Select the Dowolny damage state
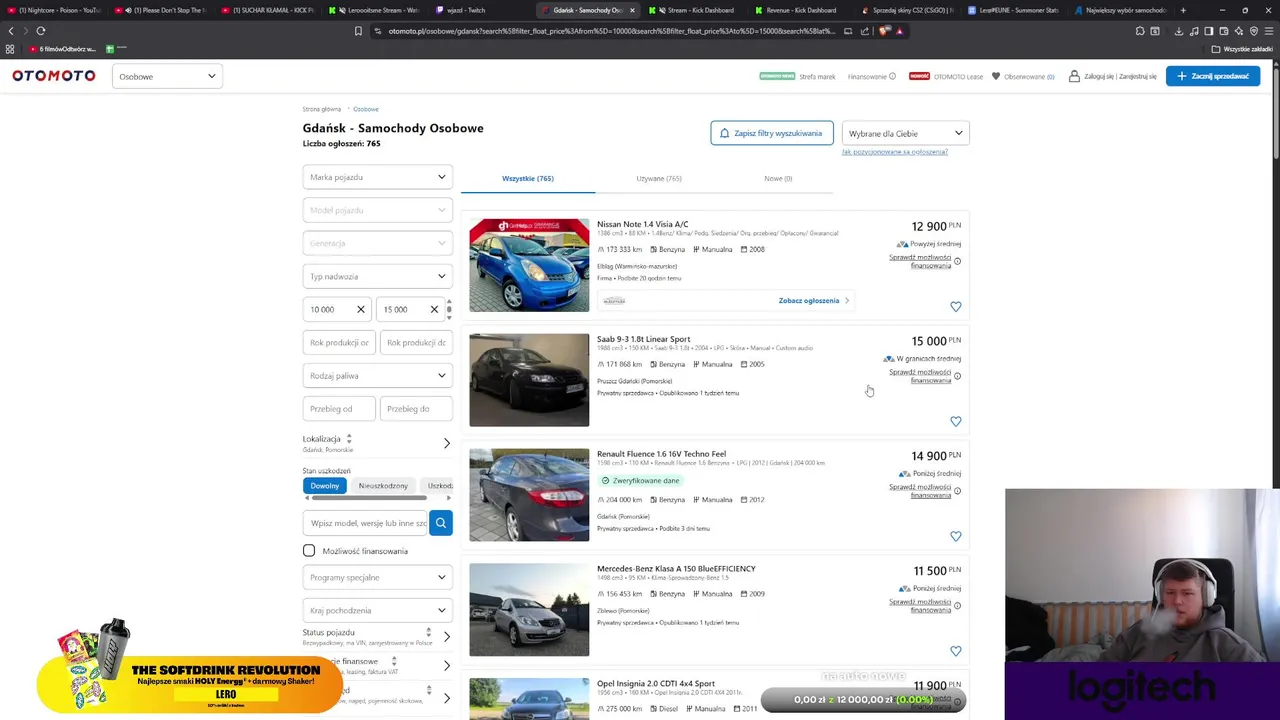Viewport: 1280px width, 720px height. click(x=325, y=486)
